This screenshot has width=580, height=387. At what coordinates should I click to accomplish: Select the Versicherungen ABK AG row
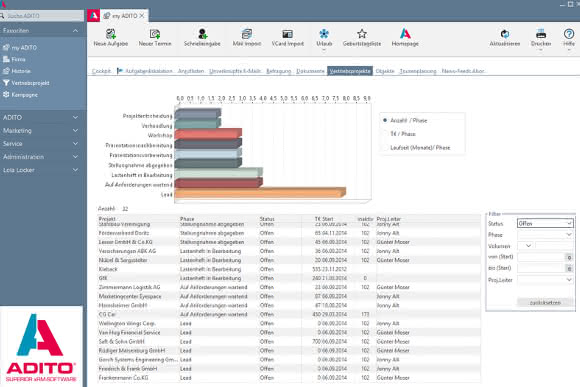pos(289,251)
